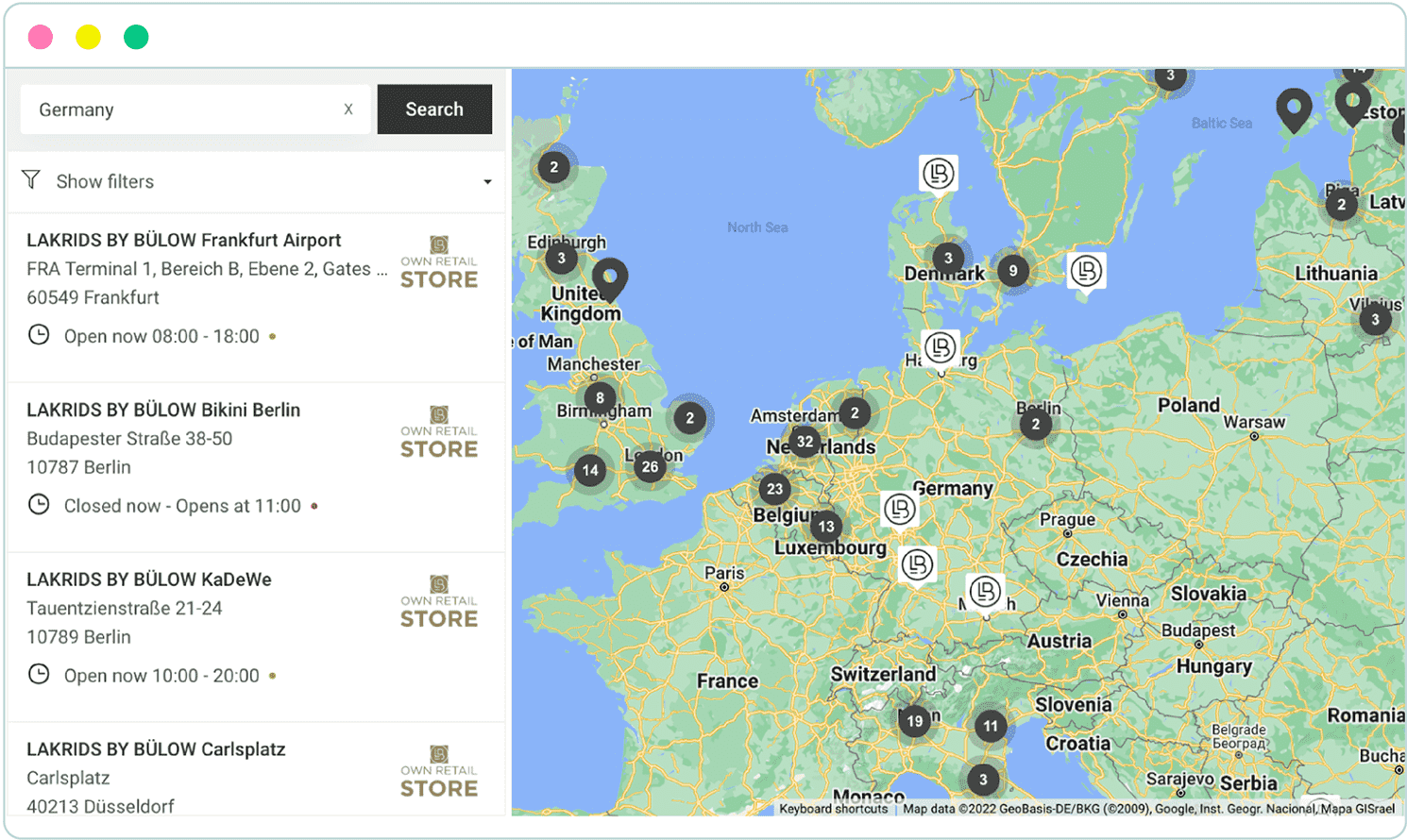The width and height of the screenshot is (1407, 840).
Task: Click the Keyboard shortcuts link on the map
Action: pos(835,810)
